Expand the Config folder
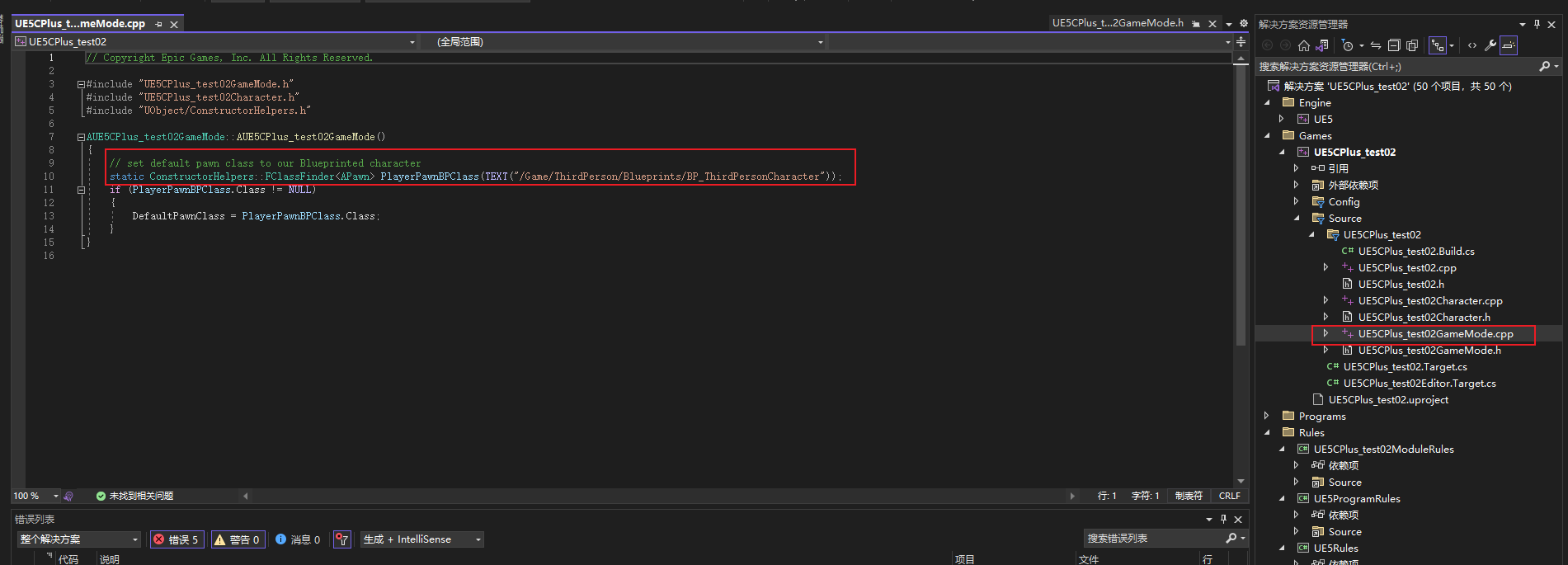1568x565 pixels. [x=1296, y=201]
